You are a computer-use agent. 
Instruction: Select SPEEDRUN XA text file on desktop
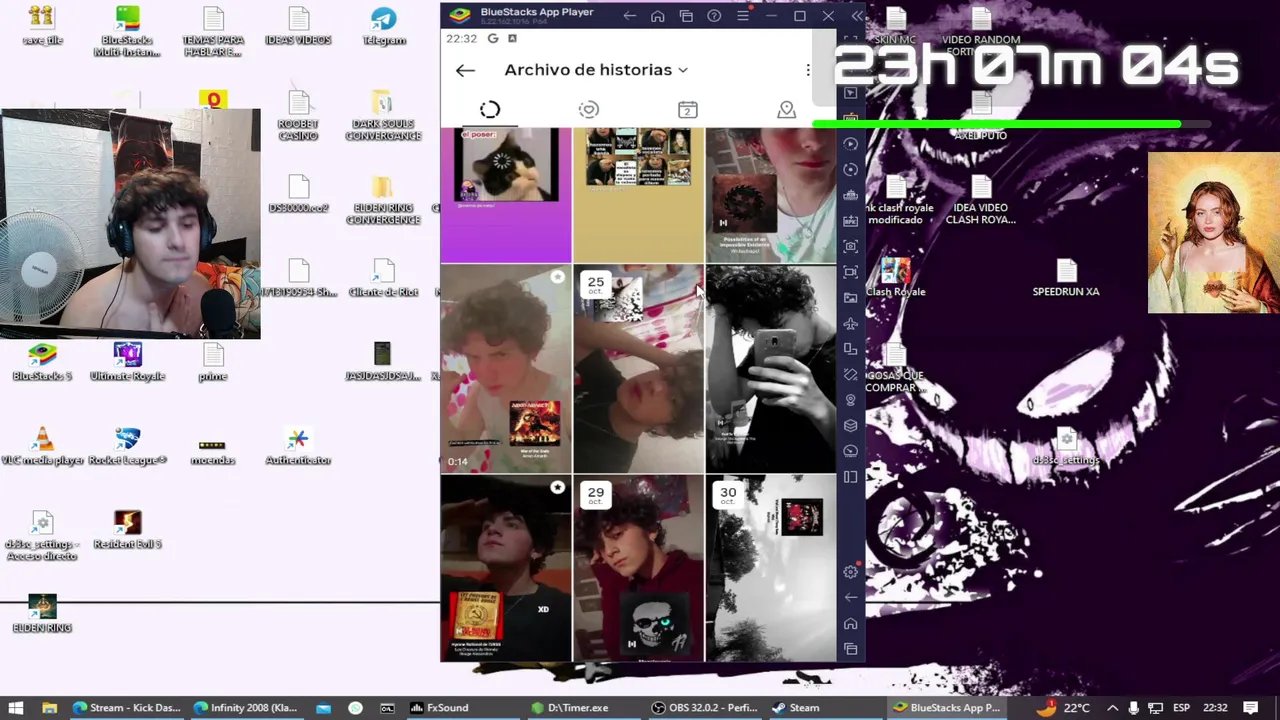(1066, 278)
